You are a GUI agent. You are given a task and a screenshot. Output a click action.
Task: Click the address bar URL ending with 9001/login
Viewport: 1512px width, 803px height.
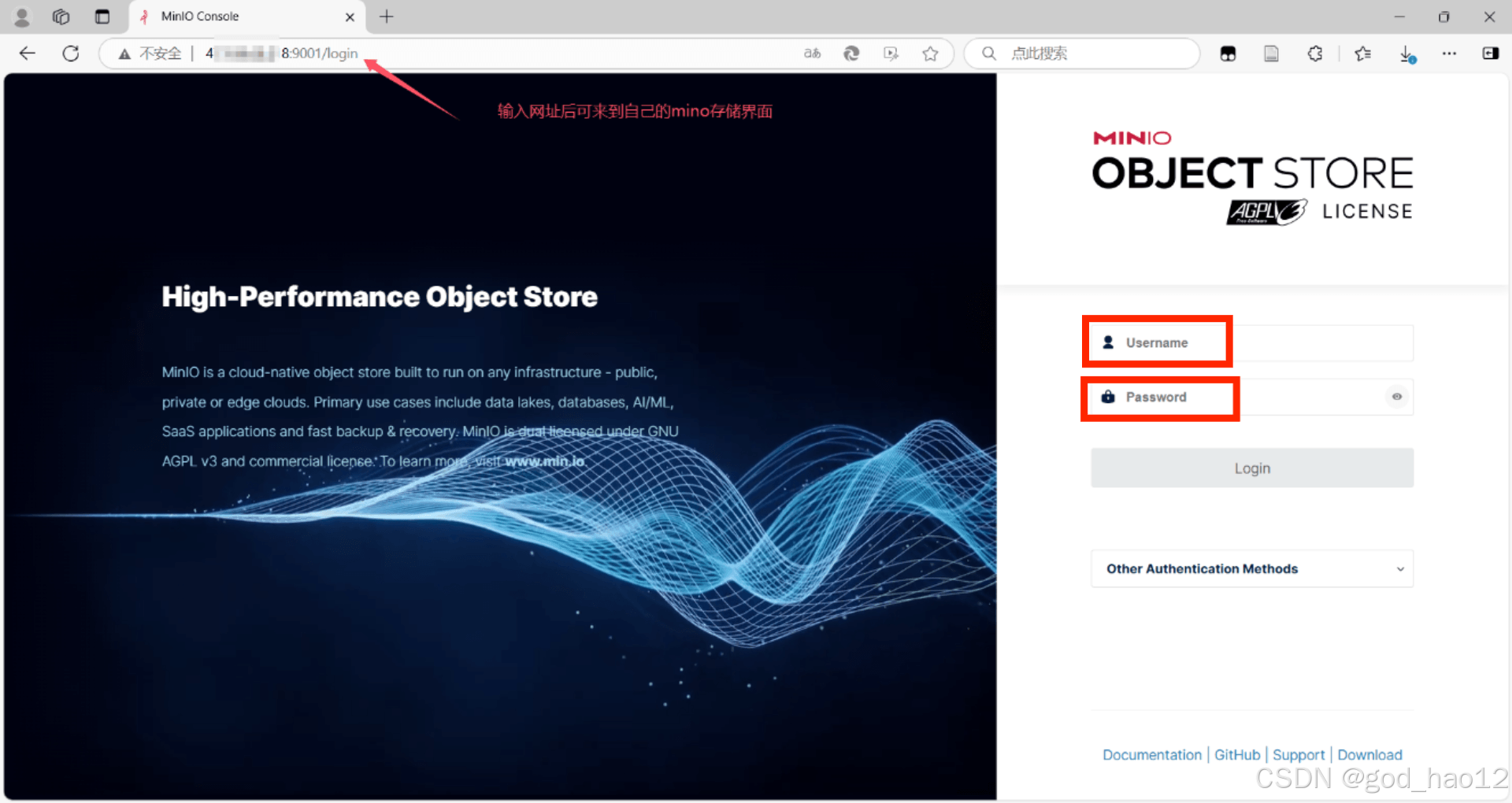click(282, 54)
